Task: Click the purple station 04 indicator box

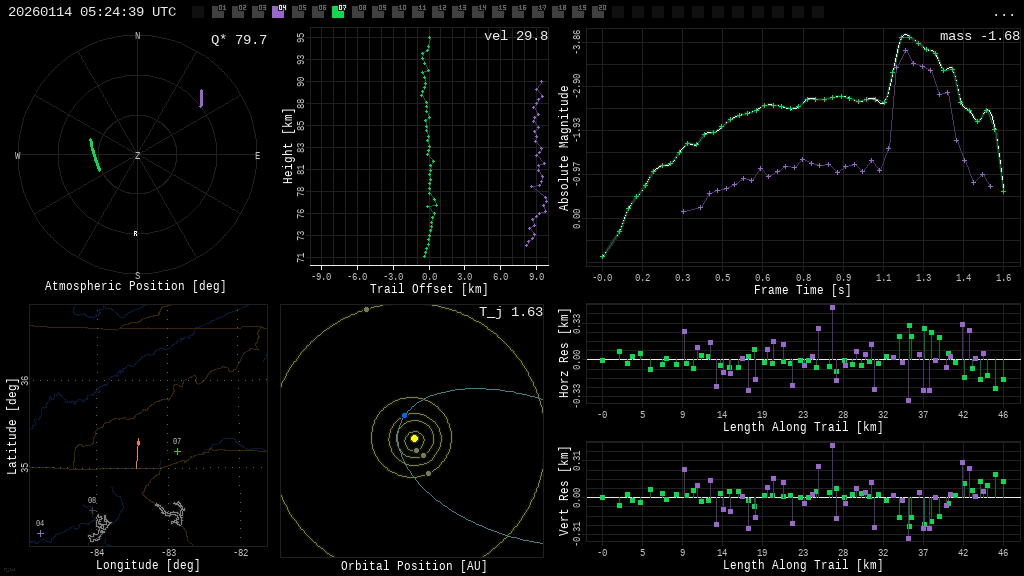Action: click(x=278, y=12)
